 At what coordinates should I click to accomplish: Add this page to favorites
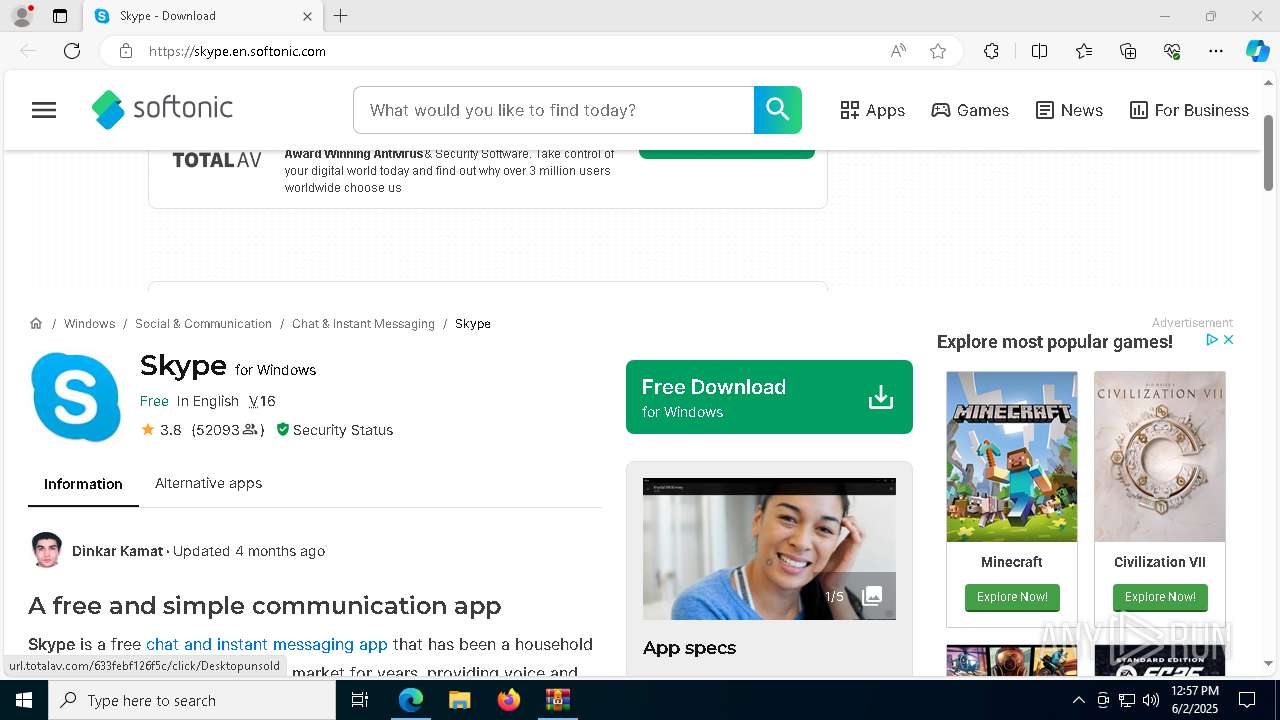pos(938,51)
